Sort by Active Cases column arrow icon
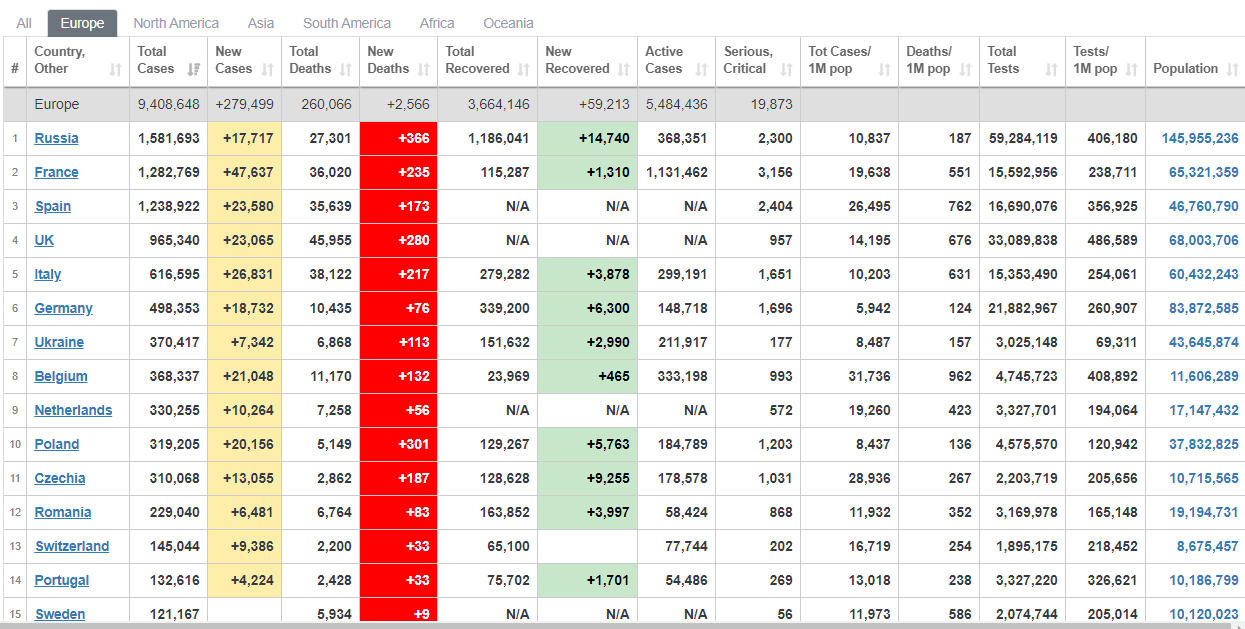The height and width of the screenshot is (629, 1245). [x=702, y=69]
